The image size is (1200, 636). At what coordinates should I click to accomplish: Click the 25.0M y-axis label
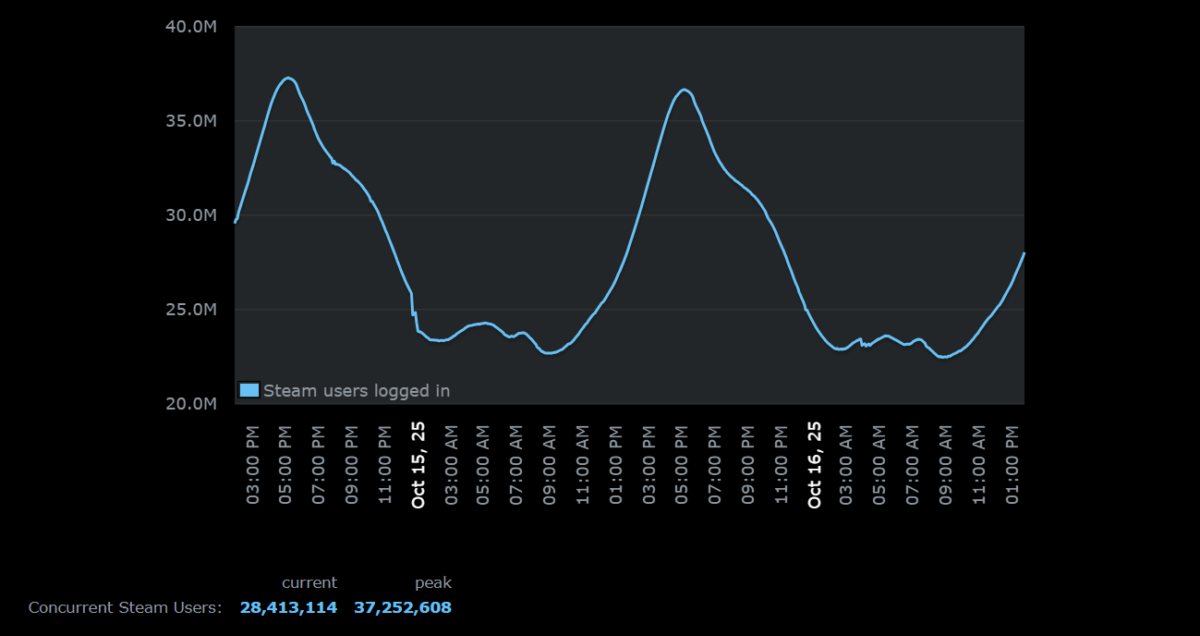coord(190,310)
